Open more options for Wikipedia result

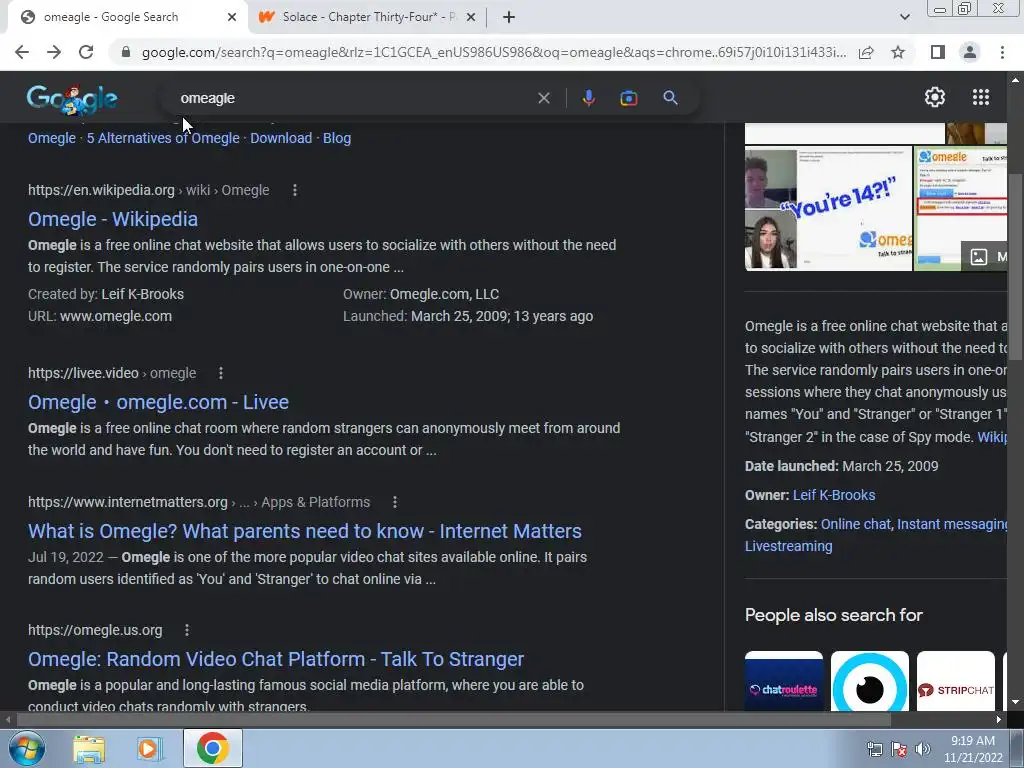pyautogui.click(x=295, y=190)
